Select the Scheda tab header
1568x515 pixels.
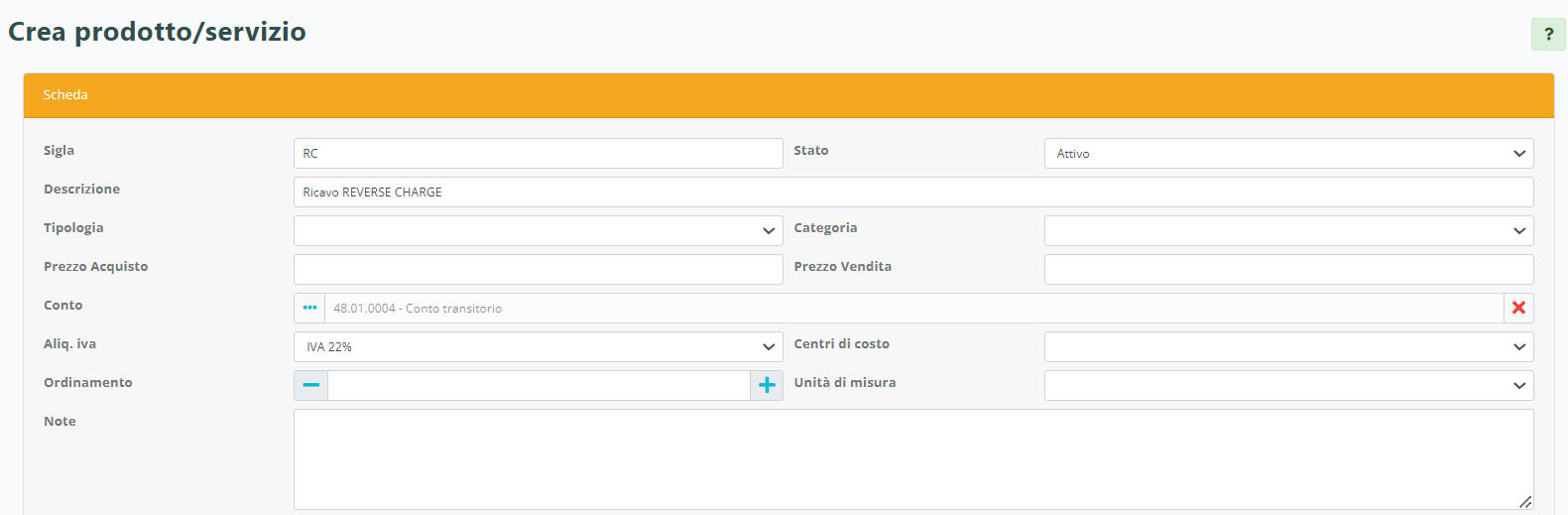point(65,95)
